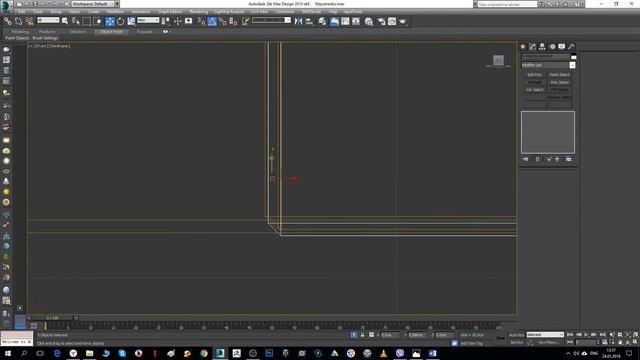This screenshot has height=360, width=640.
Task: Click the Render Production teapot icon
Action: 403,21
